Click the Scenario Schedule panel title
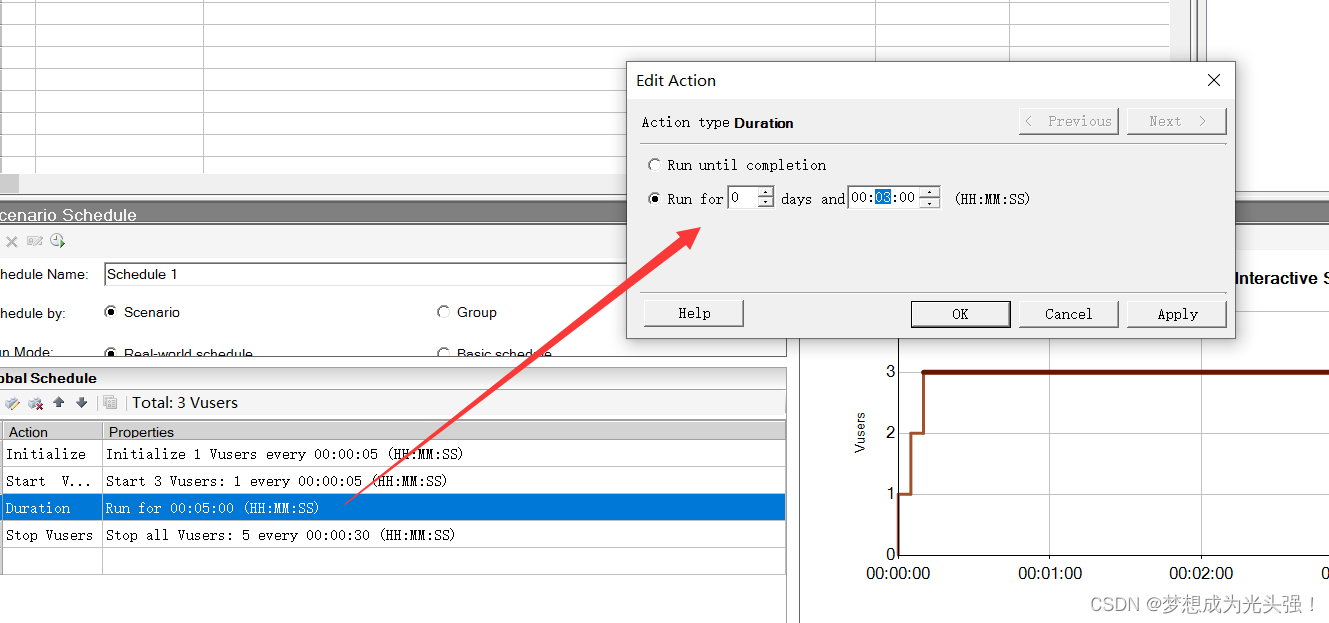The height and width of the screenshot is (623, 1329). coord(66,215)
